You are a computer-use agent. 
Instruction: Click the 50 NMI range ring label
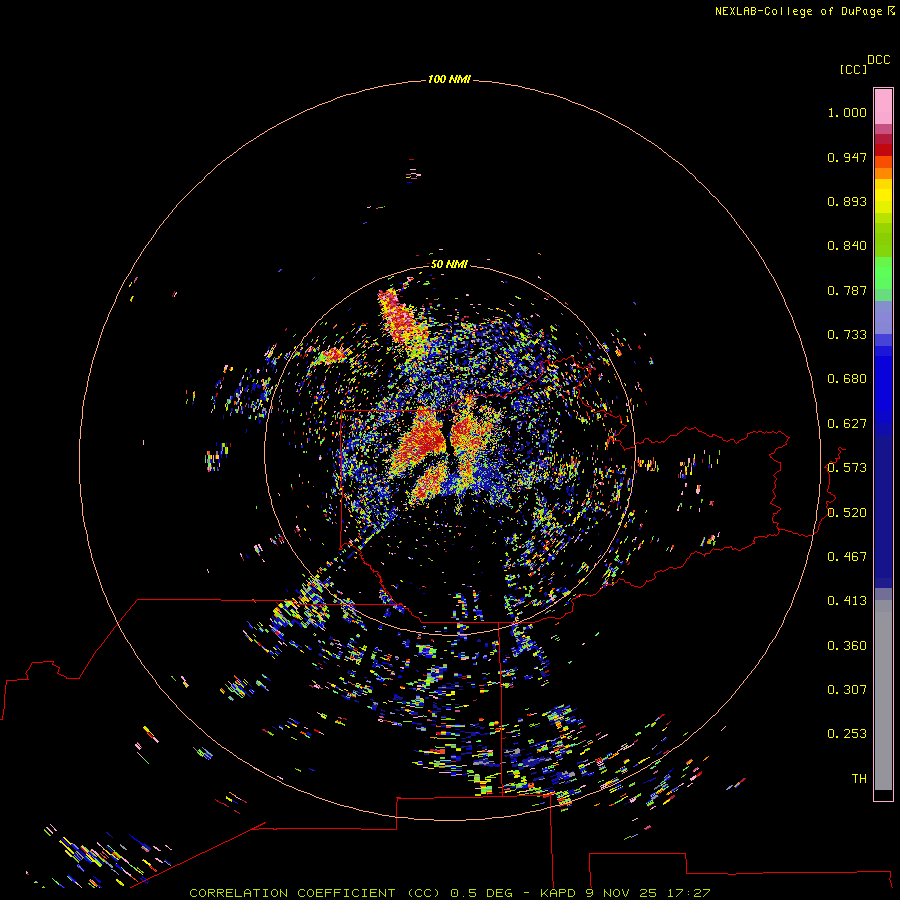pyautogui.click(x=449, y=264)
